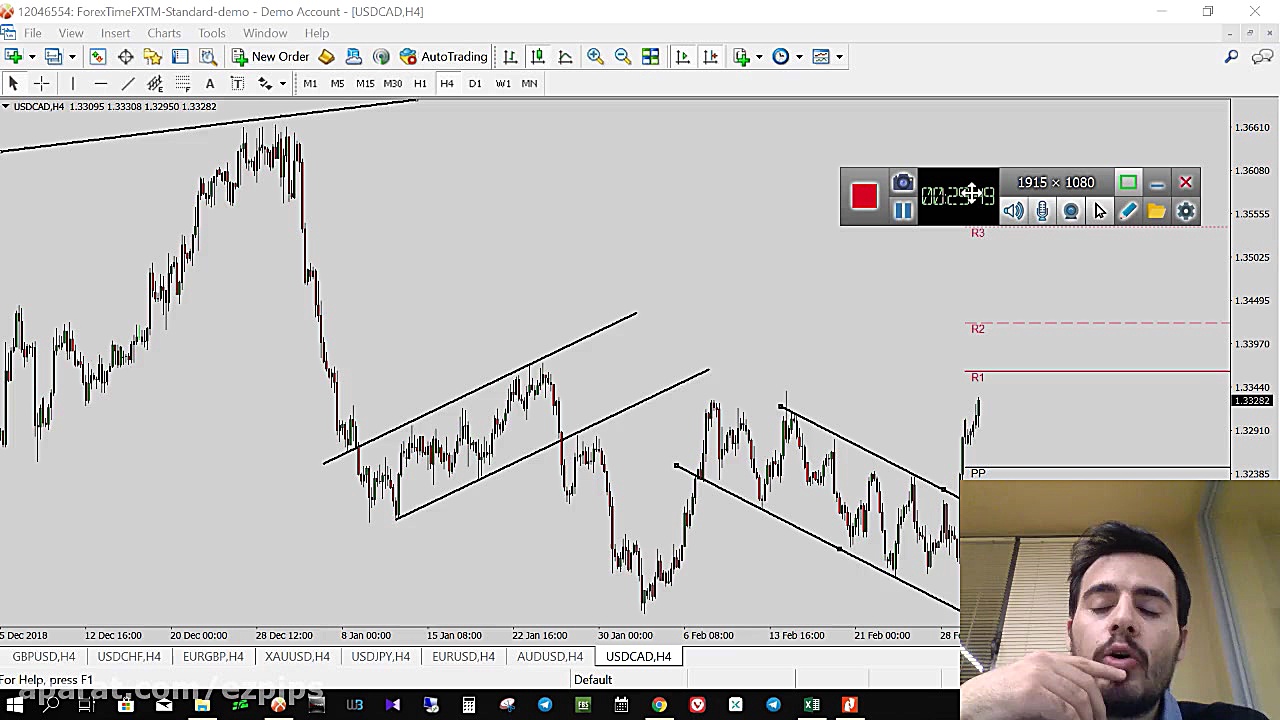This screenshot has height=720, width=1280.
Task: Toggle the chart auto scroll icon
Action: click(683, 57)
